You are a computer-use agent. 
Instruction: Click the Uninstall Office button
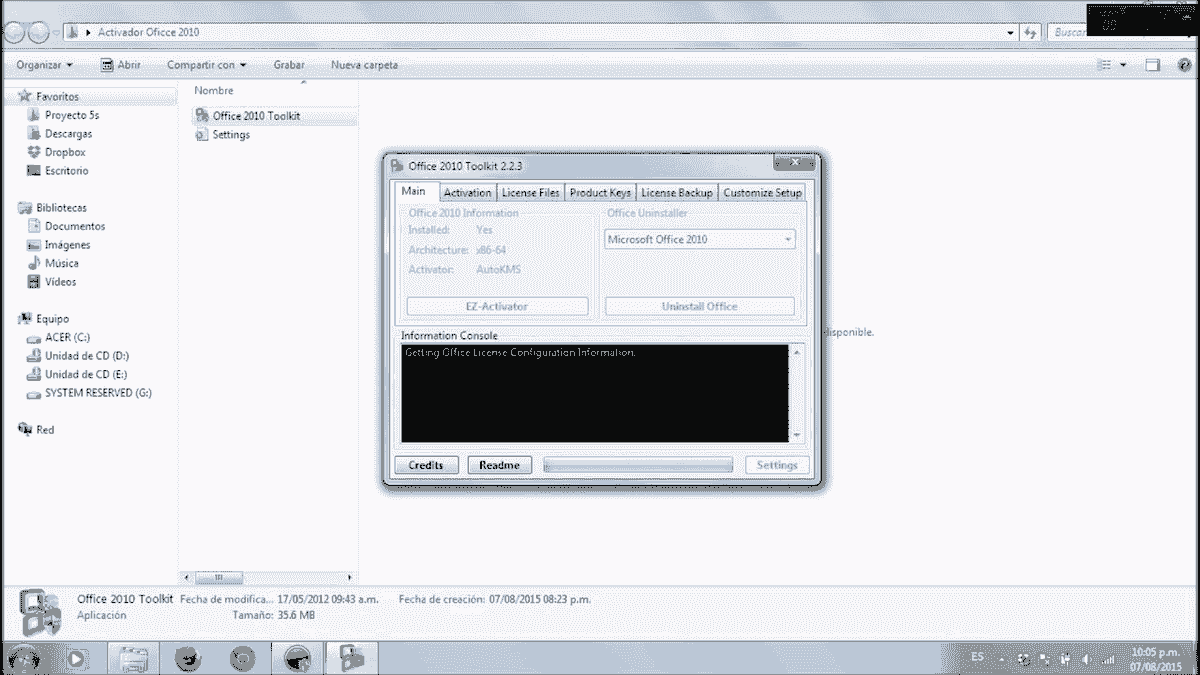tap(700, 306)
